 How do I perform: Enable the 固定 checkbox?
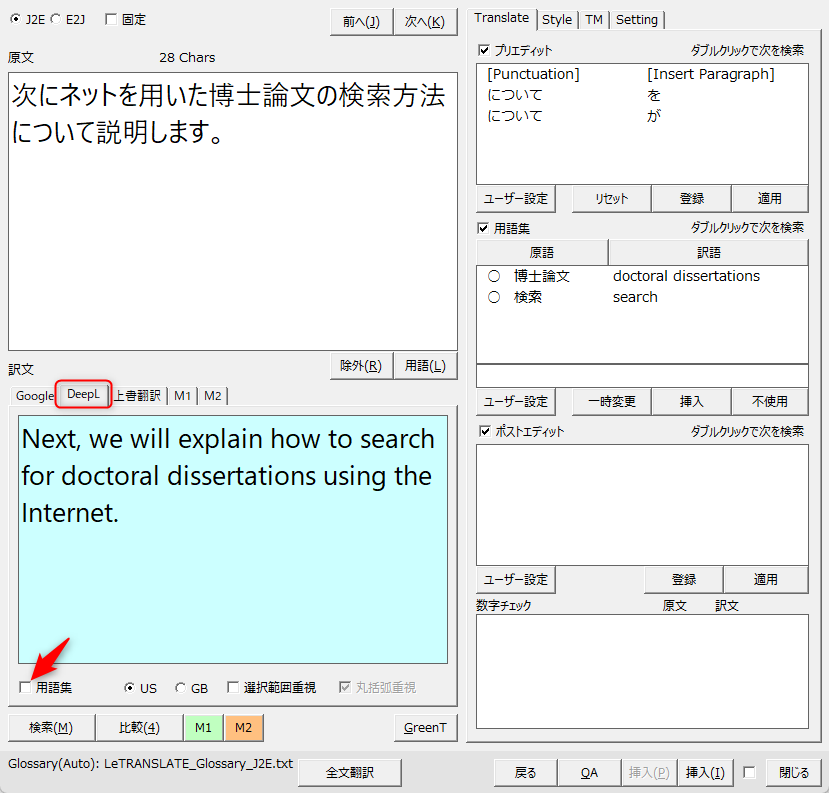point(110,19)
